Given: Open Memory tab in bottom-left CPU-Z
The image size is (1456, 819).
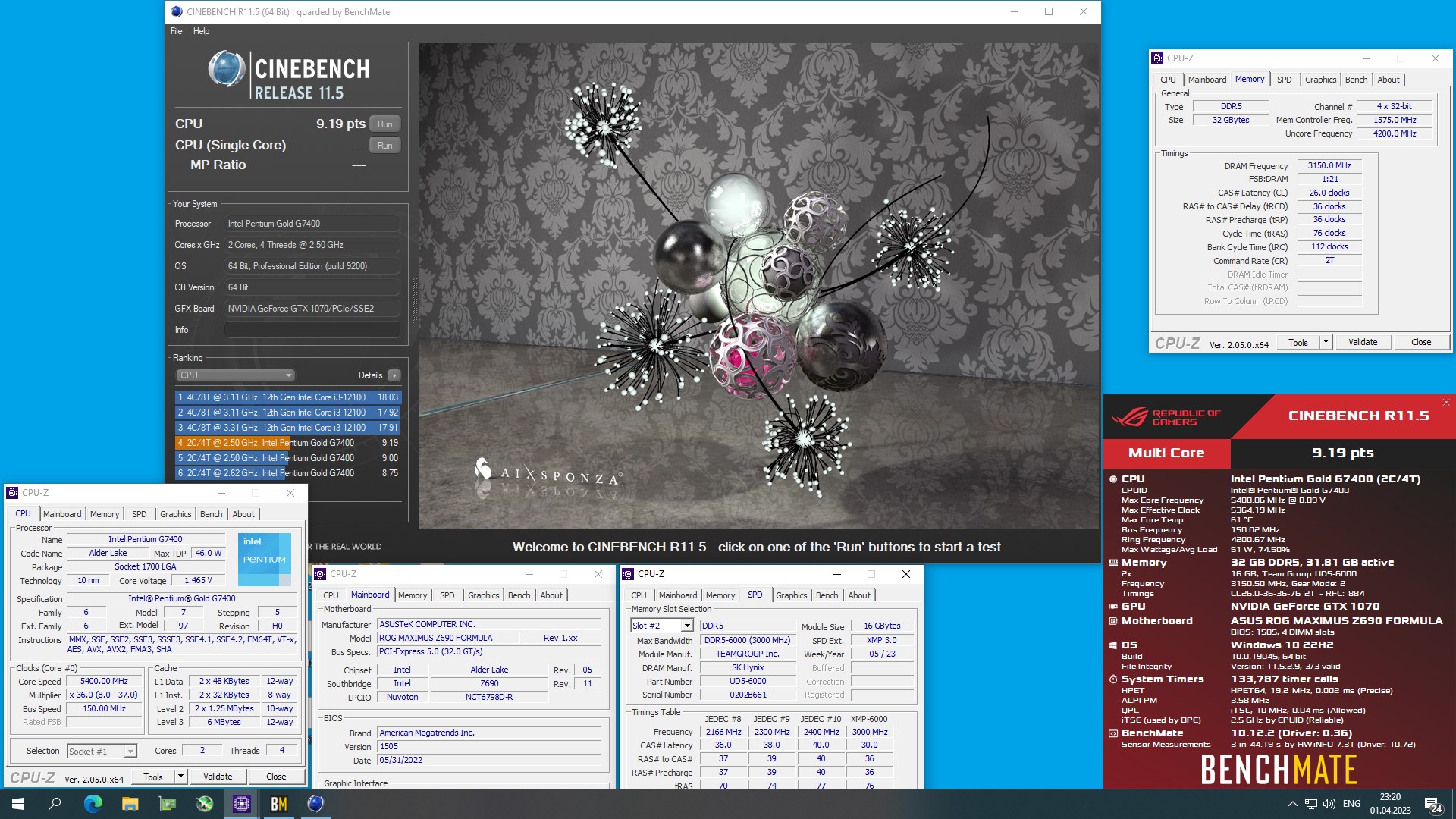Looking at the screenshot, I should pyautogui.click(x=105, y=514).
